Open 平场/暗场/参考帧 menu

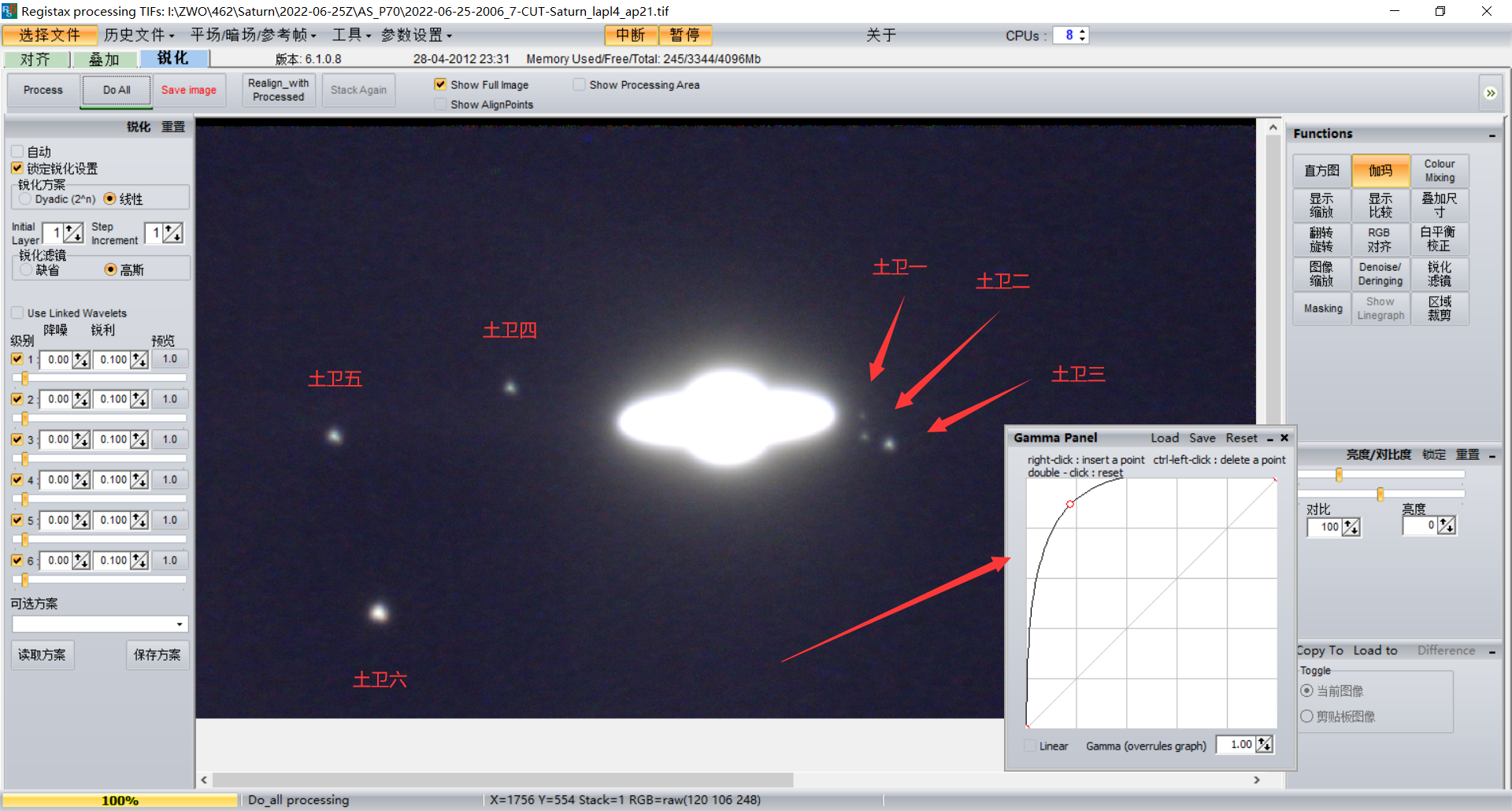pos(253,35)
